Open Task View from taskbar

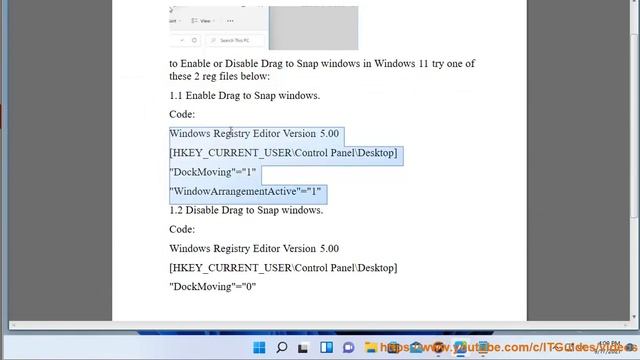303,348
